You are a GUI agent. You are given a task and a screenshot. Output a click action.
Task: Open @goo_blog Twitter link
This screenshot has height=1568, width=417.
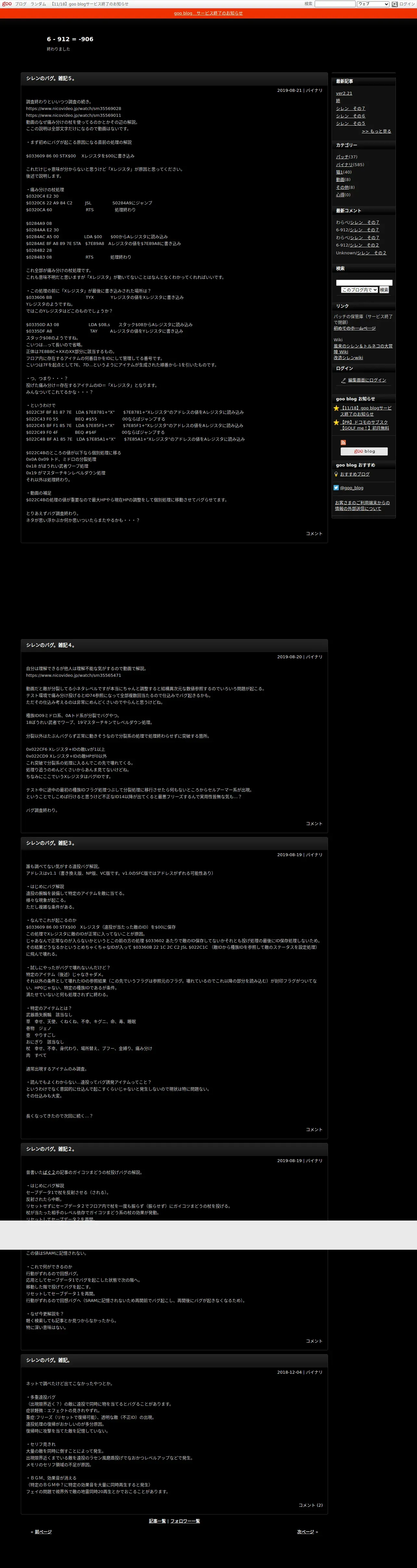click(x=352, y=488)
